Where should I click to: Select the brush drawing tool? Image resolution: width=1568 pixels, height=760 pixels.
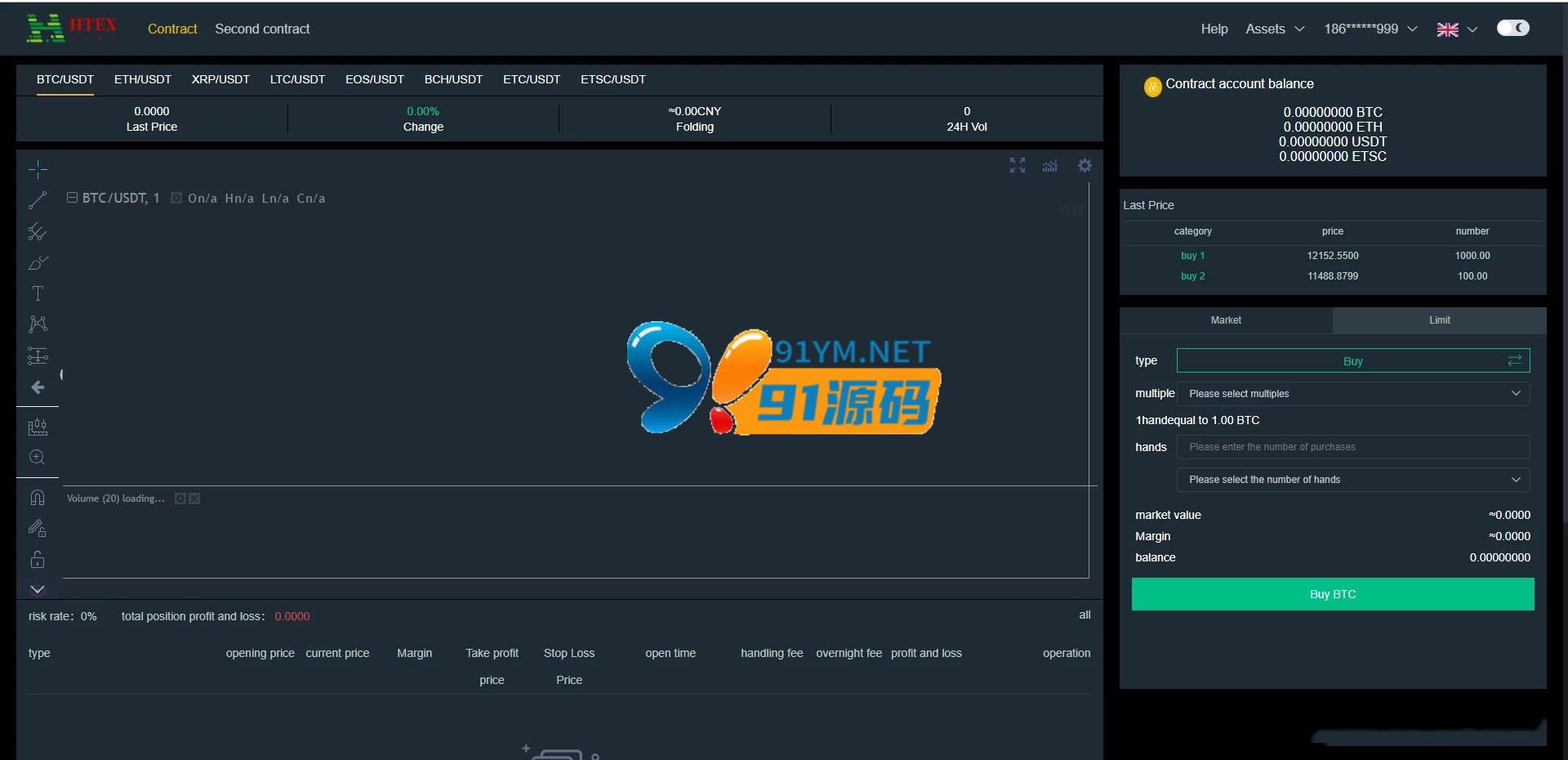tap(38, 263)
